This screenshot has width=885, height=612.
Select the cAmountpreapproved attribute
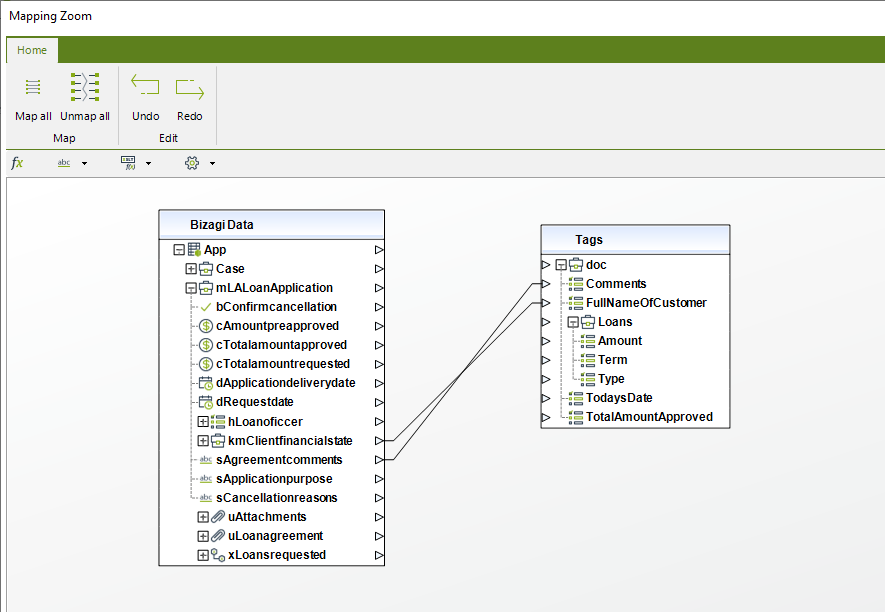click(x=277, y=326)
